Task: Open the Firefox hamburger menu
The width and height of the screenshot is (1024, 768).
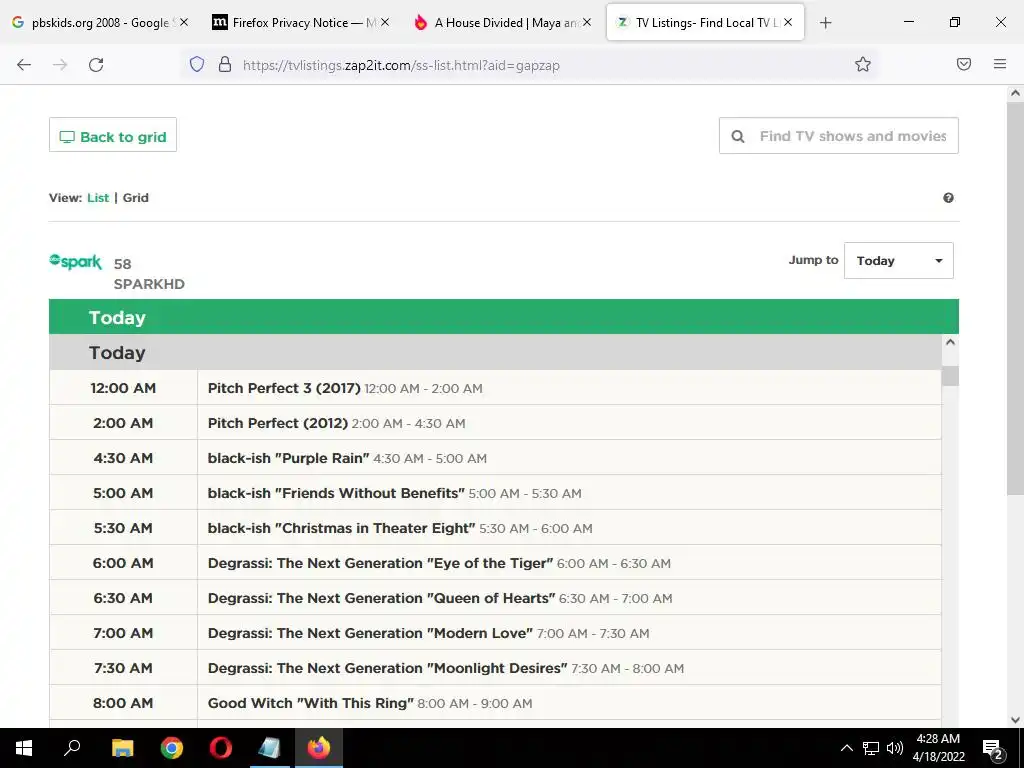Action: click(1000, 64)
